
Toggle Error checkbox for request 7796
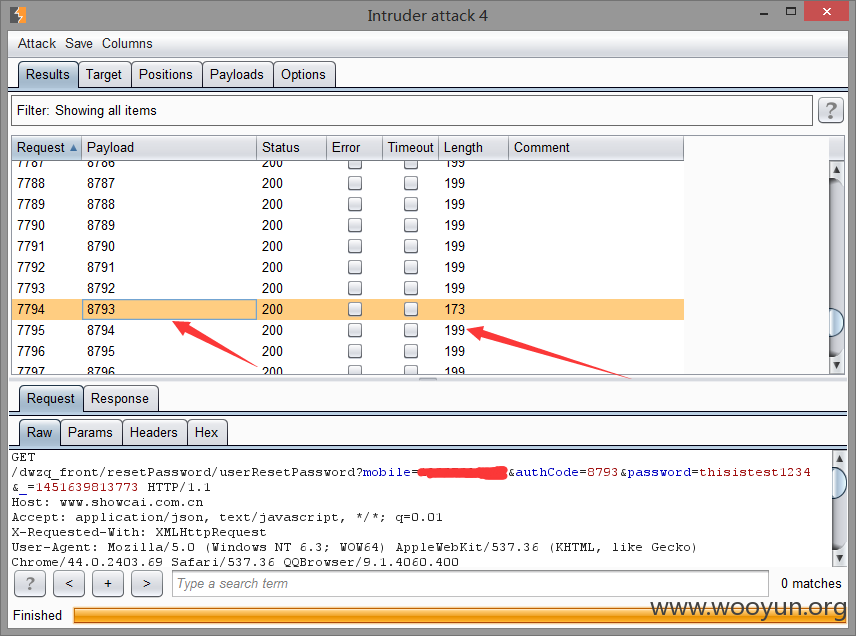pyautogui.click(x=355, y=351)
